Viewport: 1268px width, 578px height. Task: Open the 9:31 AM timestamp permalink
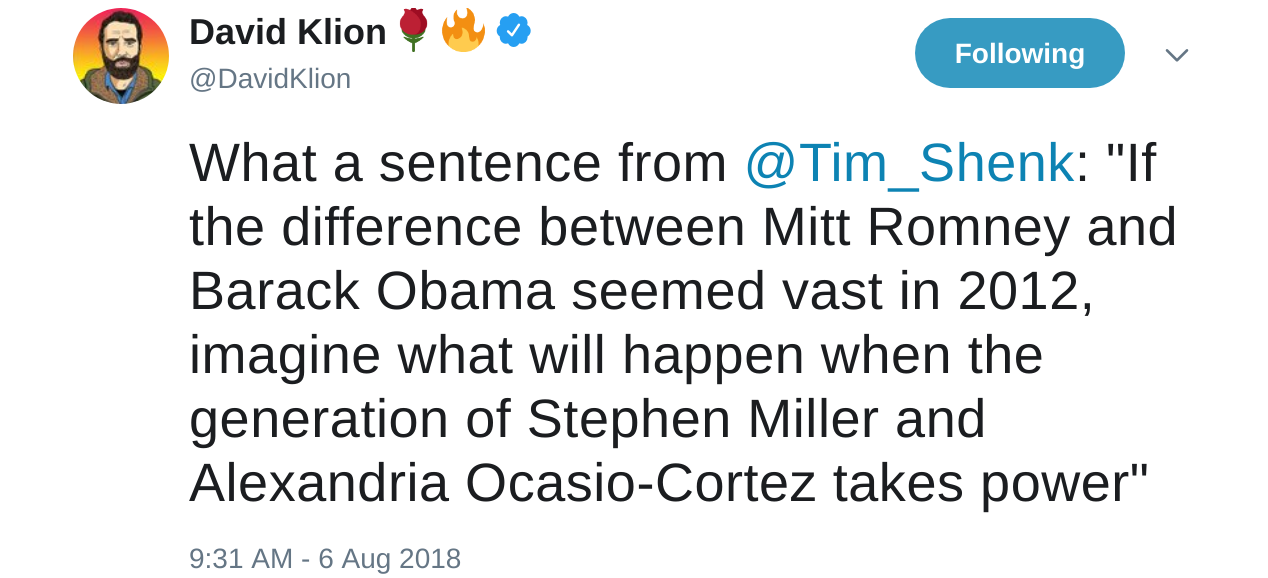coord(240,558)
